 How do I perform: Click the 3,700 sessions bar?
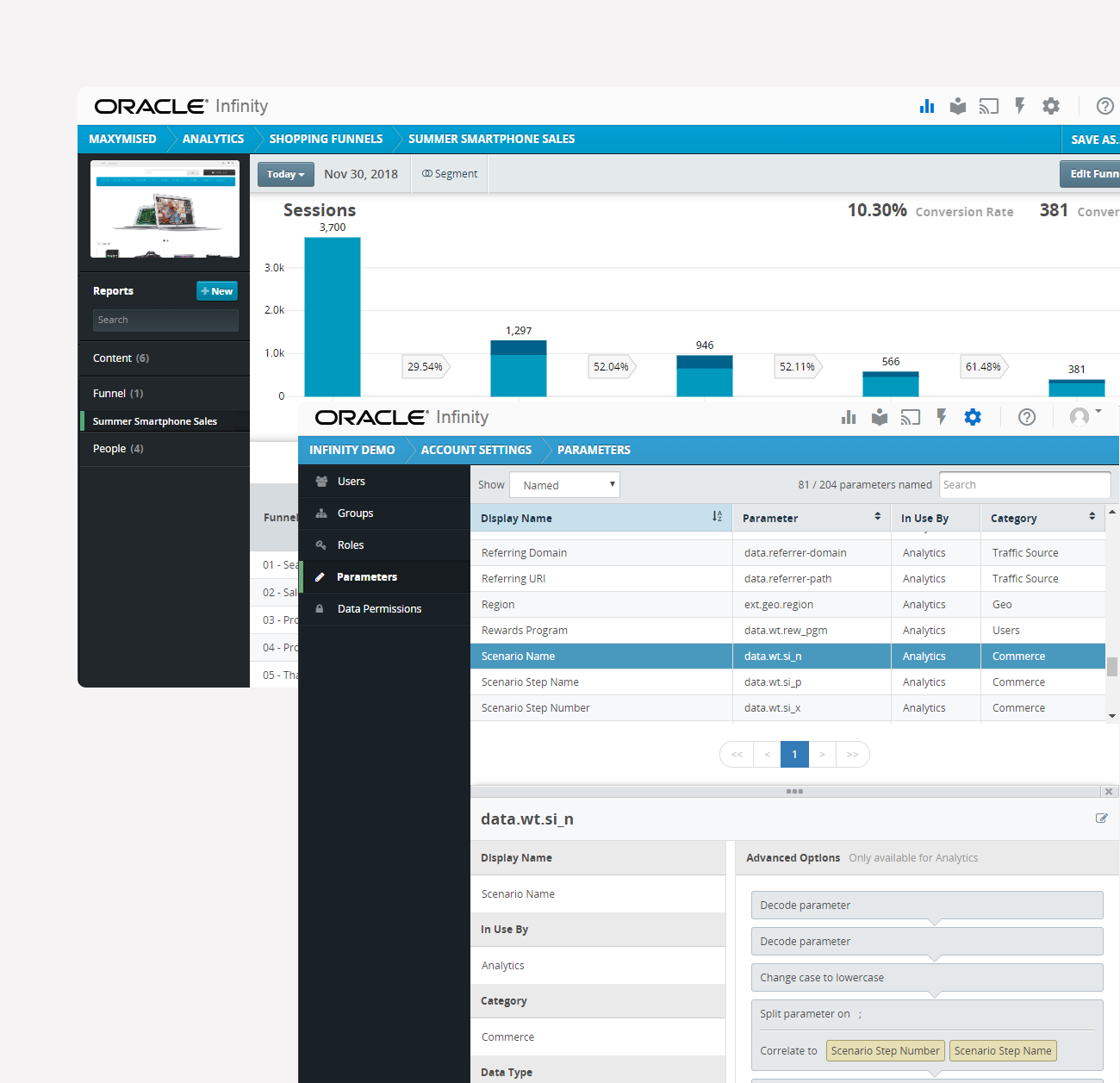click(333, 317)
